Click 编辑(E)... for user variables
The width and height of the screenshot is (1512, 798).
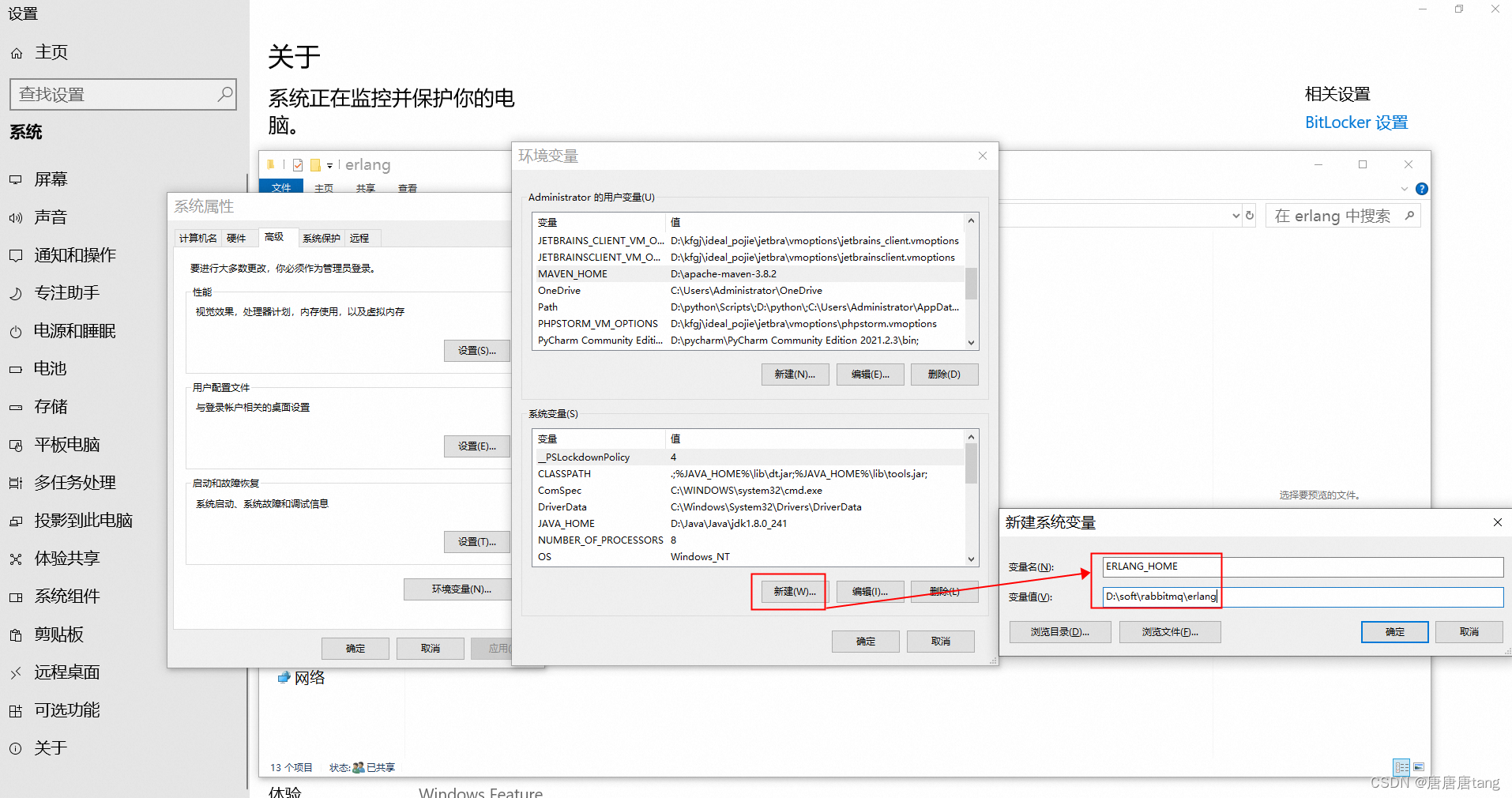[x=870, y=375]
